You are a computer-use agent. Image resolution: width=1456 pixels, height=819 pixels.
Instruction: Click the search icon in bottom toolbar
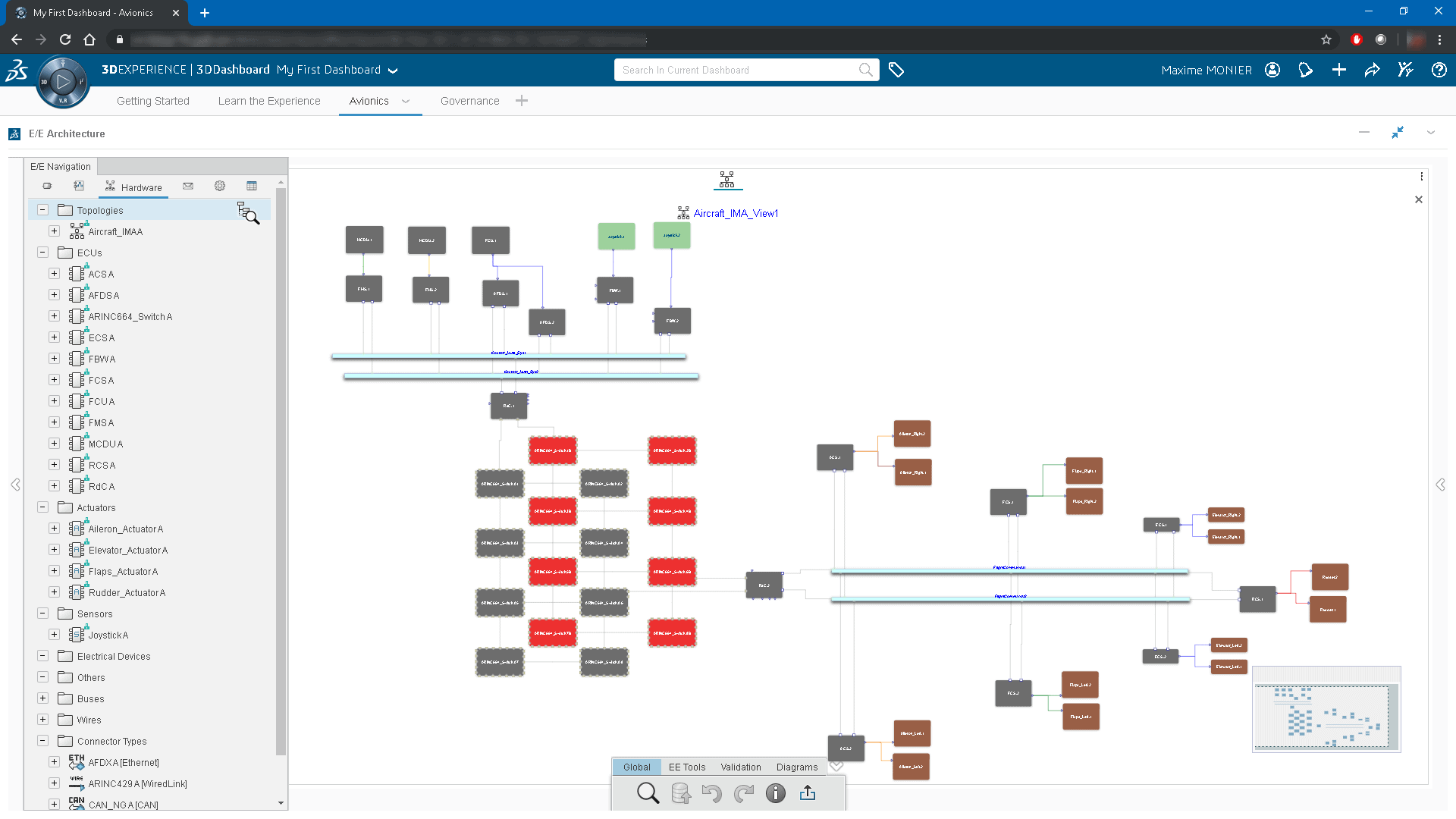point(648,793)
